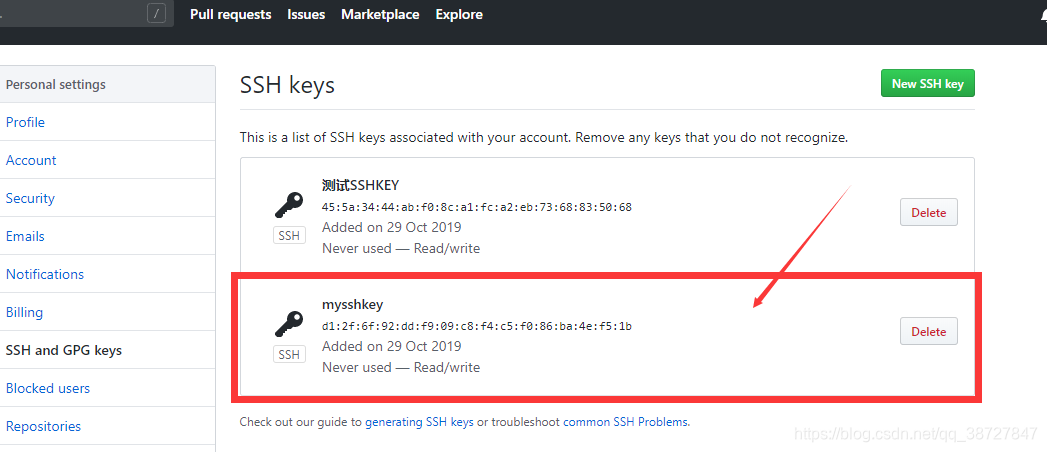Click the SSH badge under mysshkey key
Viewport: 1047px width, 452px height.
click(289, 355)
